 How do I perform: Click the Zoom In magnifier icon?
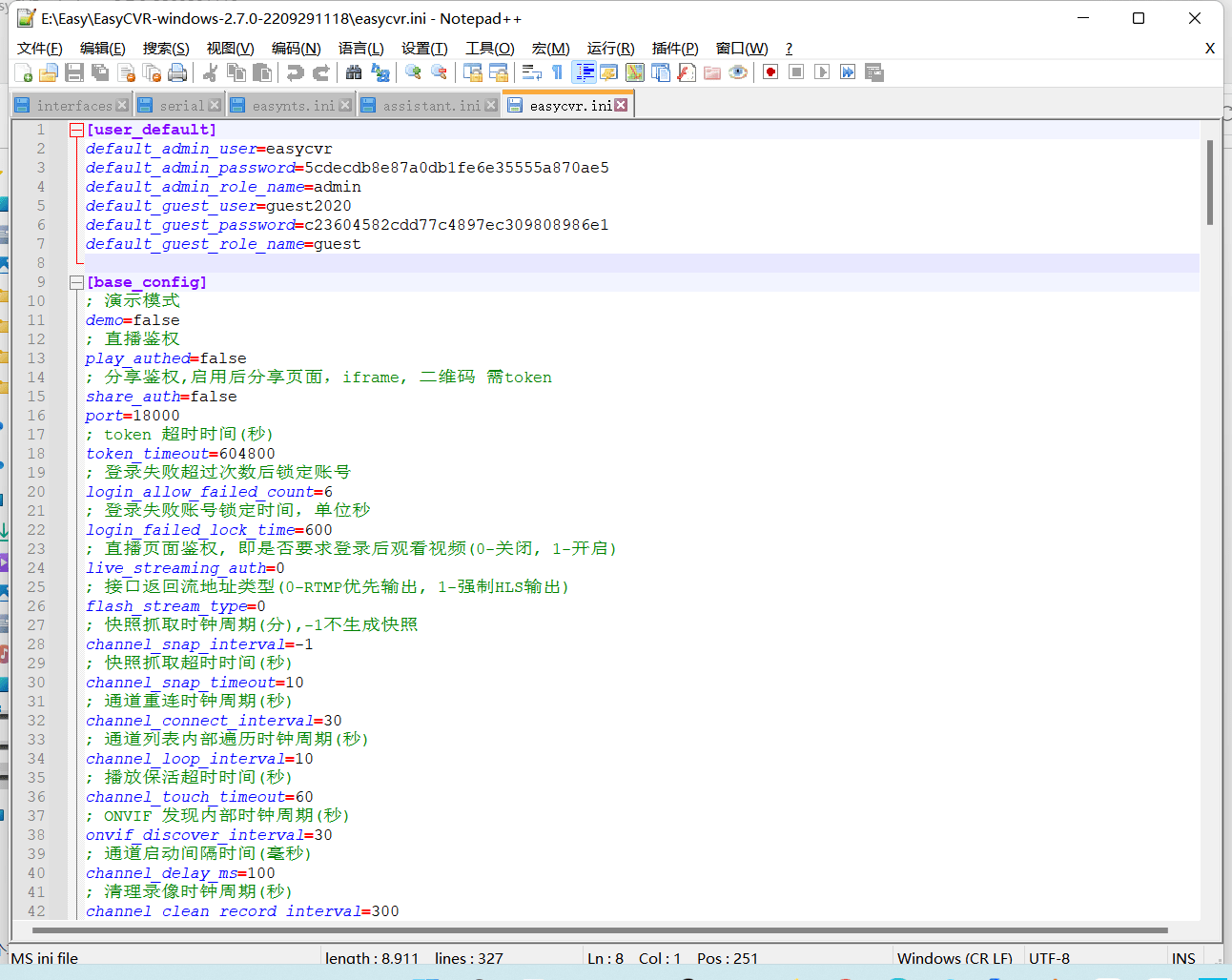tap(413, 72)
